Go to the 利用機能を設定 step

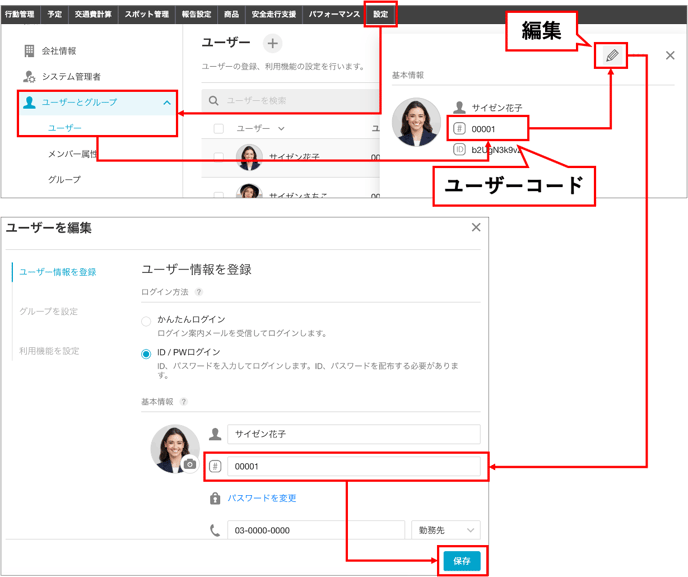[49, 351]
